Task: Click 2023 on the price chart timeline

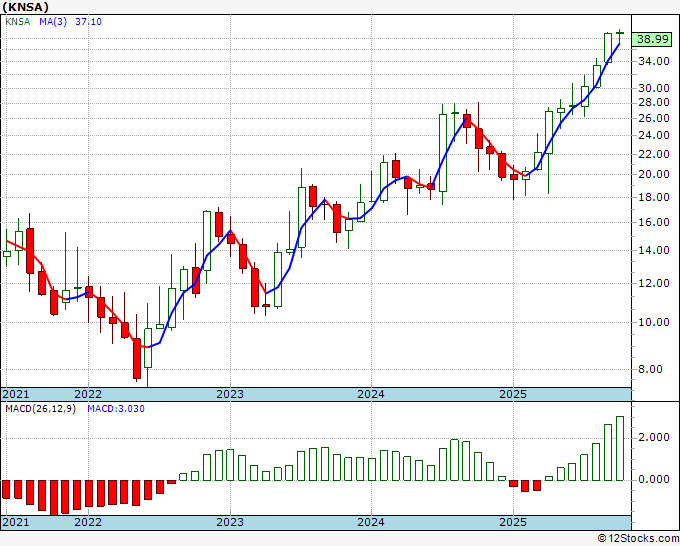Action: [x=230, y=394]
